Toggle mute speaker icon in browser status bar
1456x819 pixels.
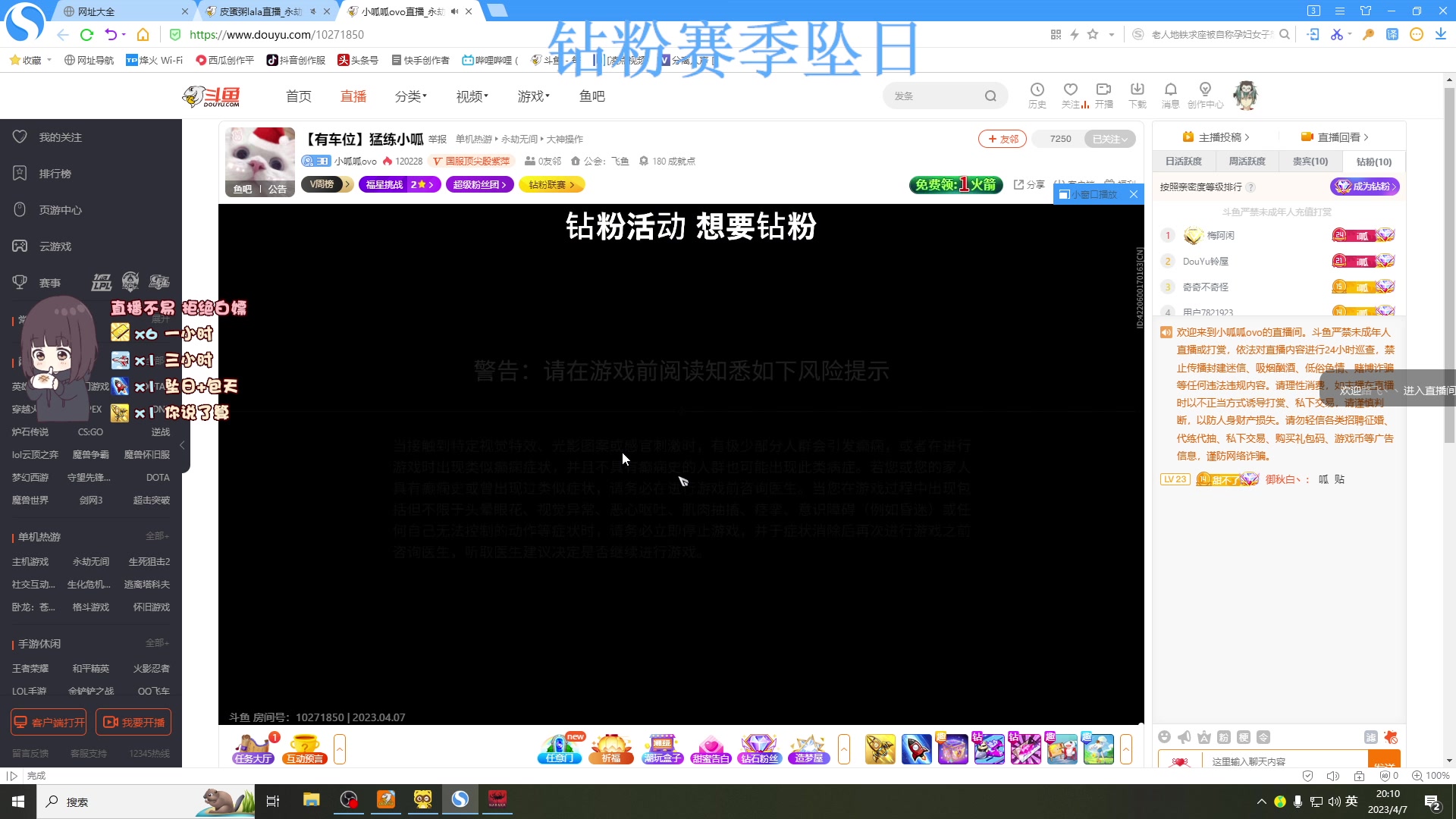point(1333,776)
